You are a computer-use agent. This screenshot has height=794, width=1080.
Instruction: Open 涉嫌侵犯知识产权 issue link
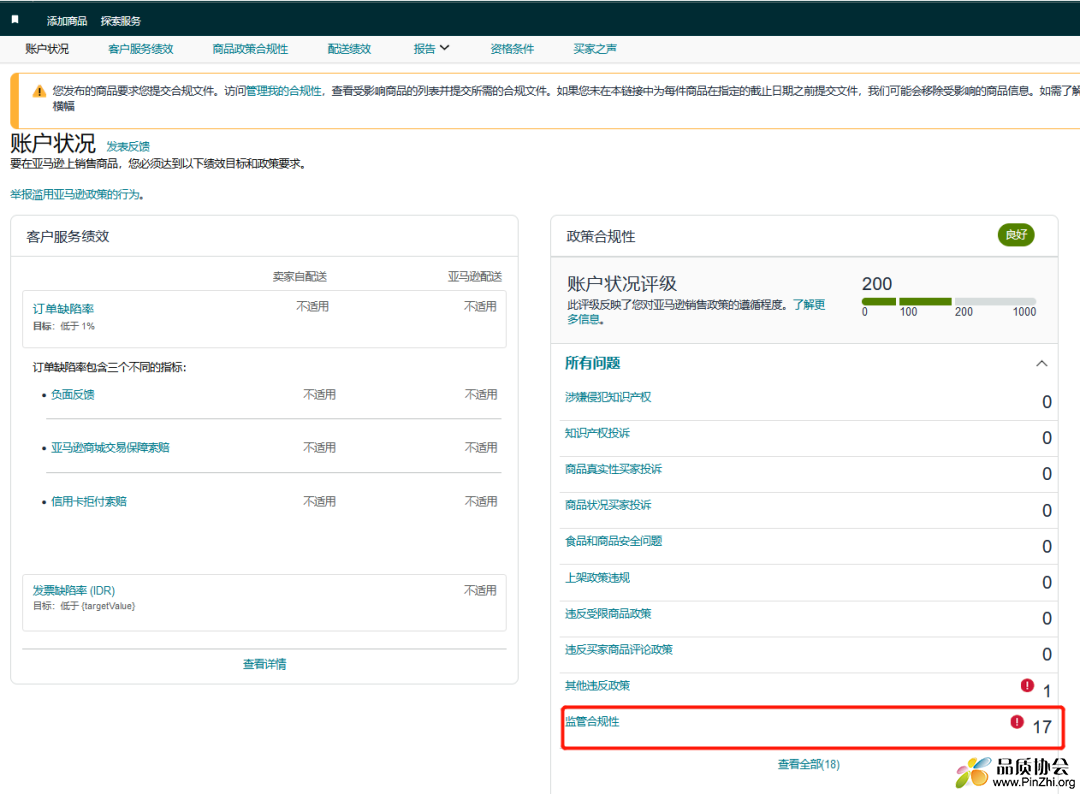pos(608,397)
